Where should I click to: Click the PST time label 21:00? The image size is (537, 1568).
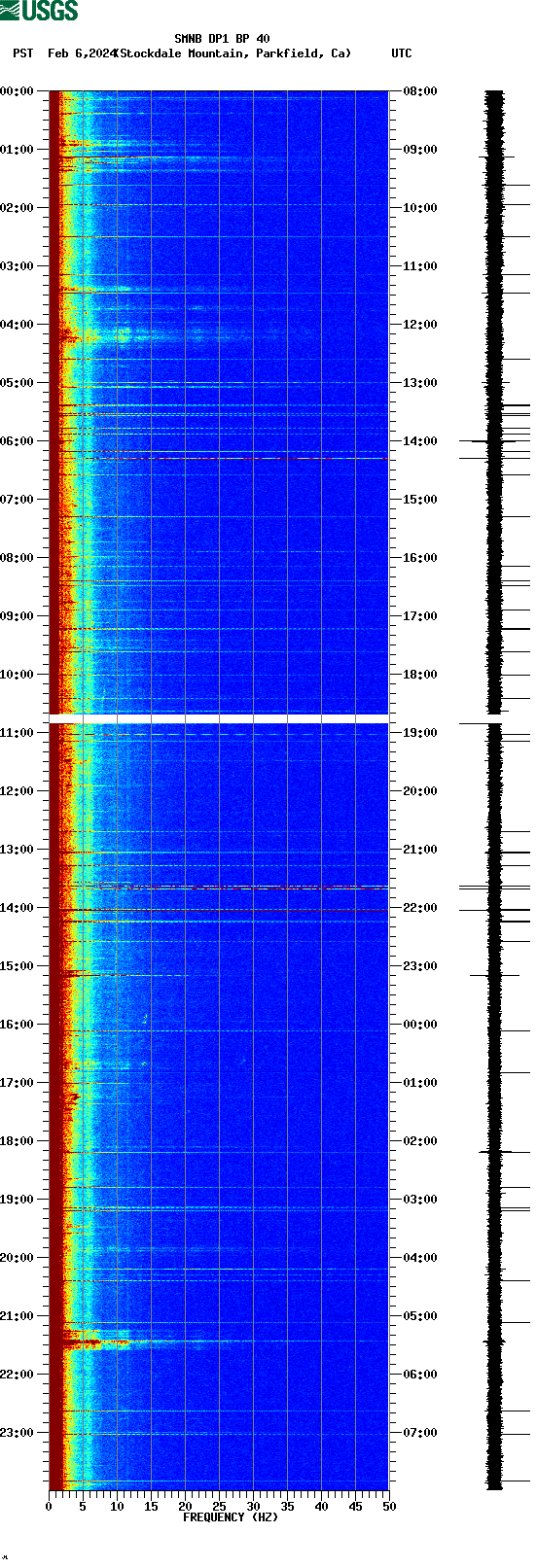pos(18,1316)
